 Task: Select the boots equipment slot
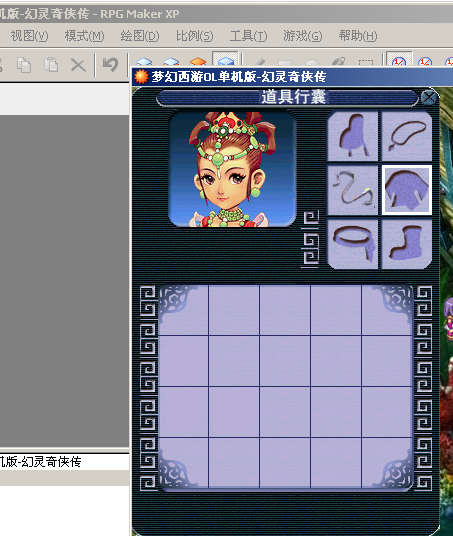pos(407,244)
